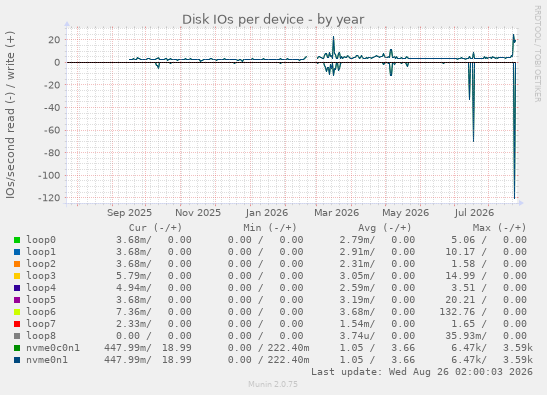Click loop7 average value 1.54m

[x=357, y=323]
